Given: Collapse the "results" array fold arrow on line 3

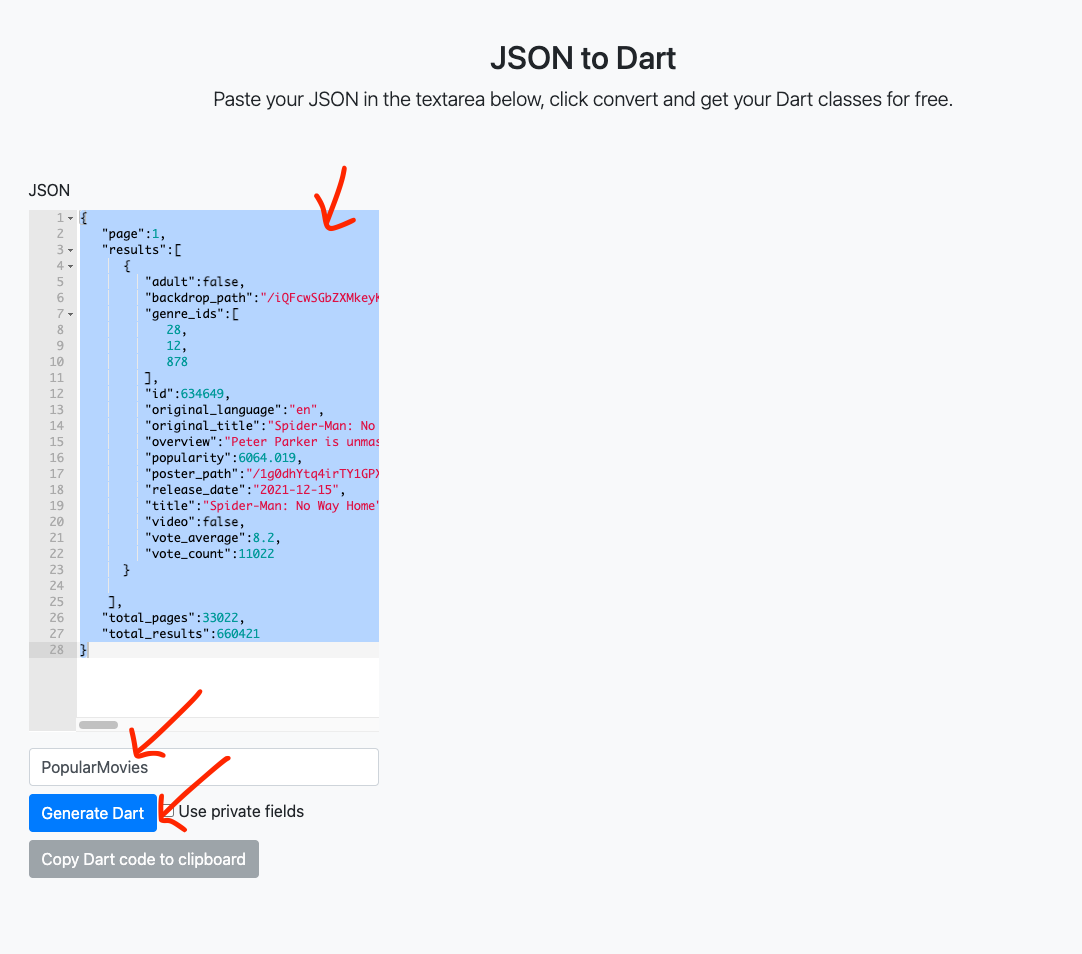Looking at the screenshot, I should coord(70,250).
